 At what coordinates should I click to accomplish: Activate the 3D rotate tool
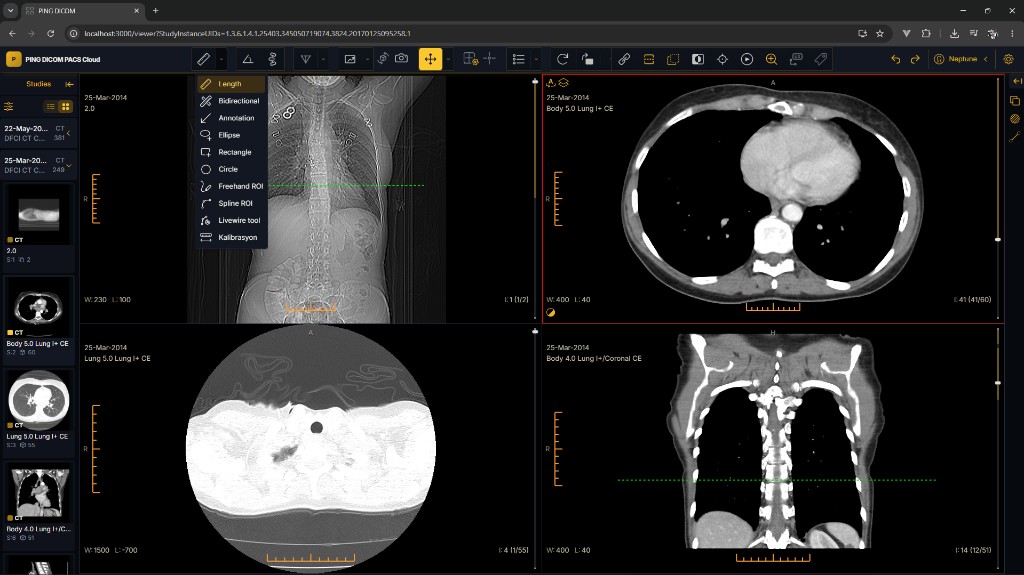coord(383,59)
